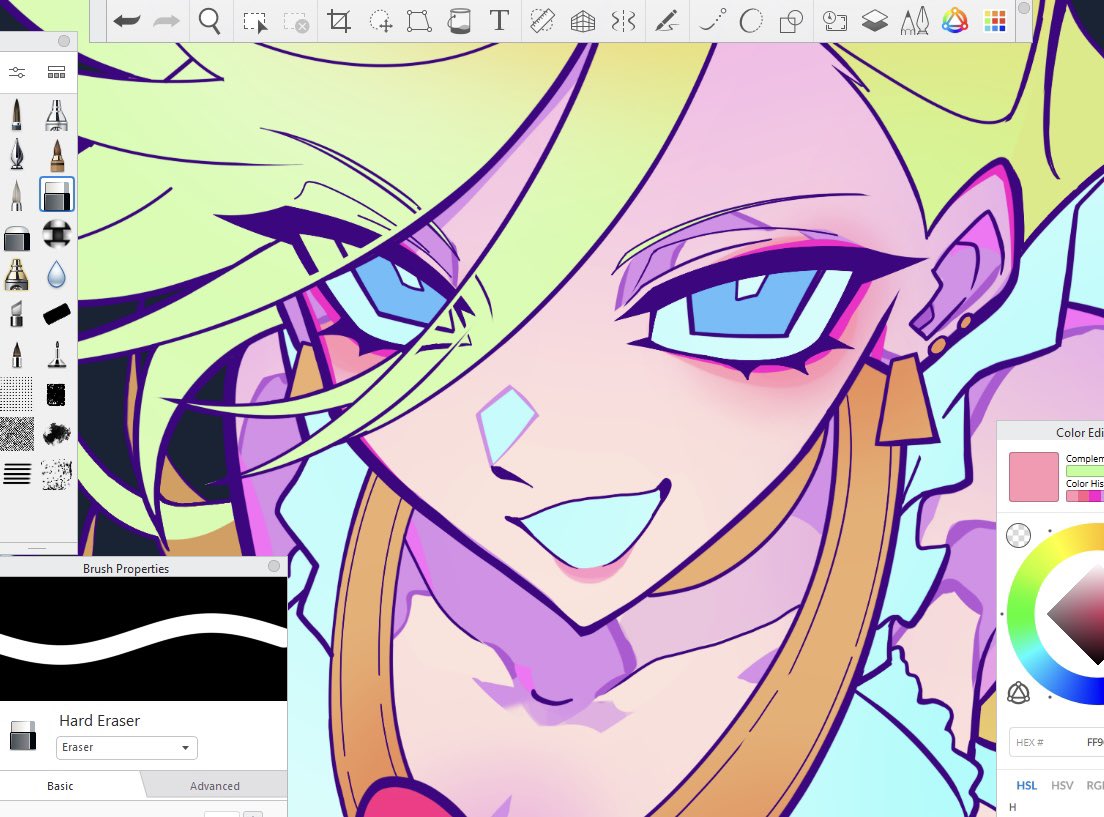Switch to the HSL color tab
Screen dimensions: 1104x817
(1027, 785)
